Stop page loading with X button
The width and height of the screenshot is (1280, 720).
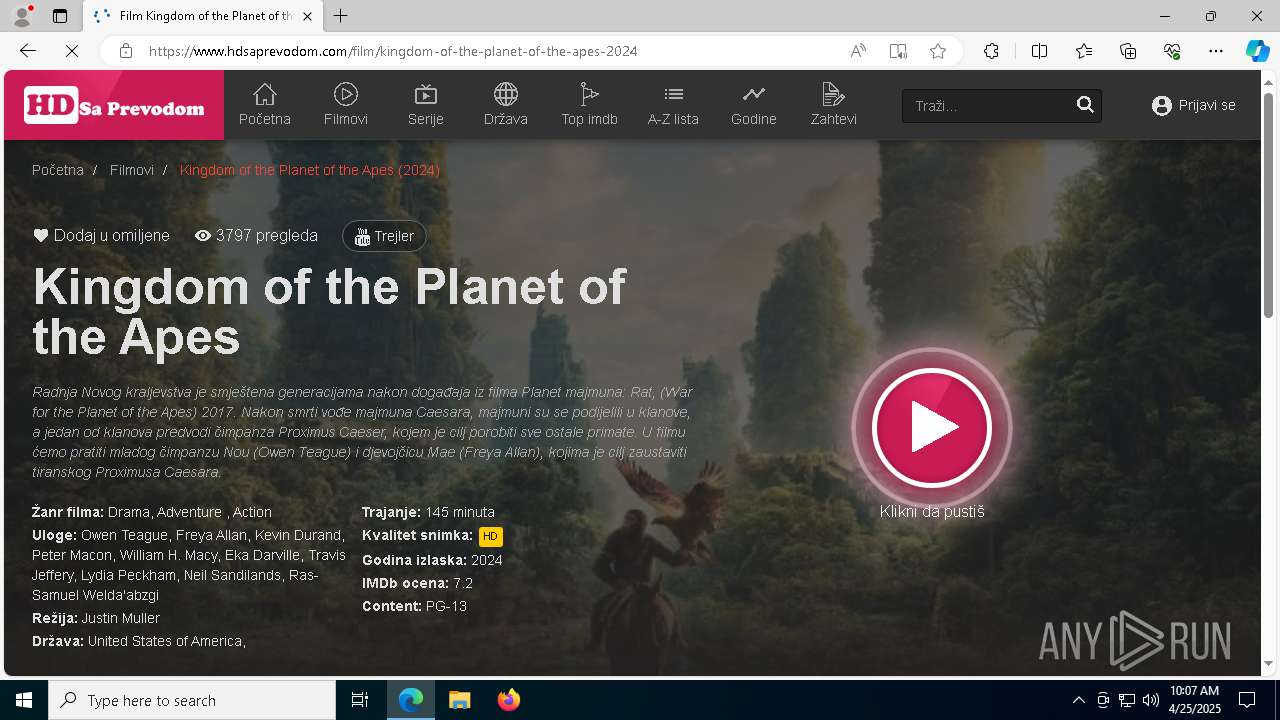[x=71, y=51]
